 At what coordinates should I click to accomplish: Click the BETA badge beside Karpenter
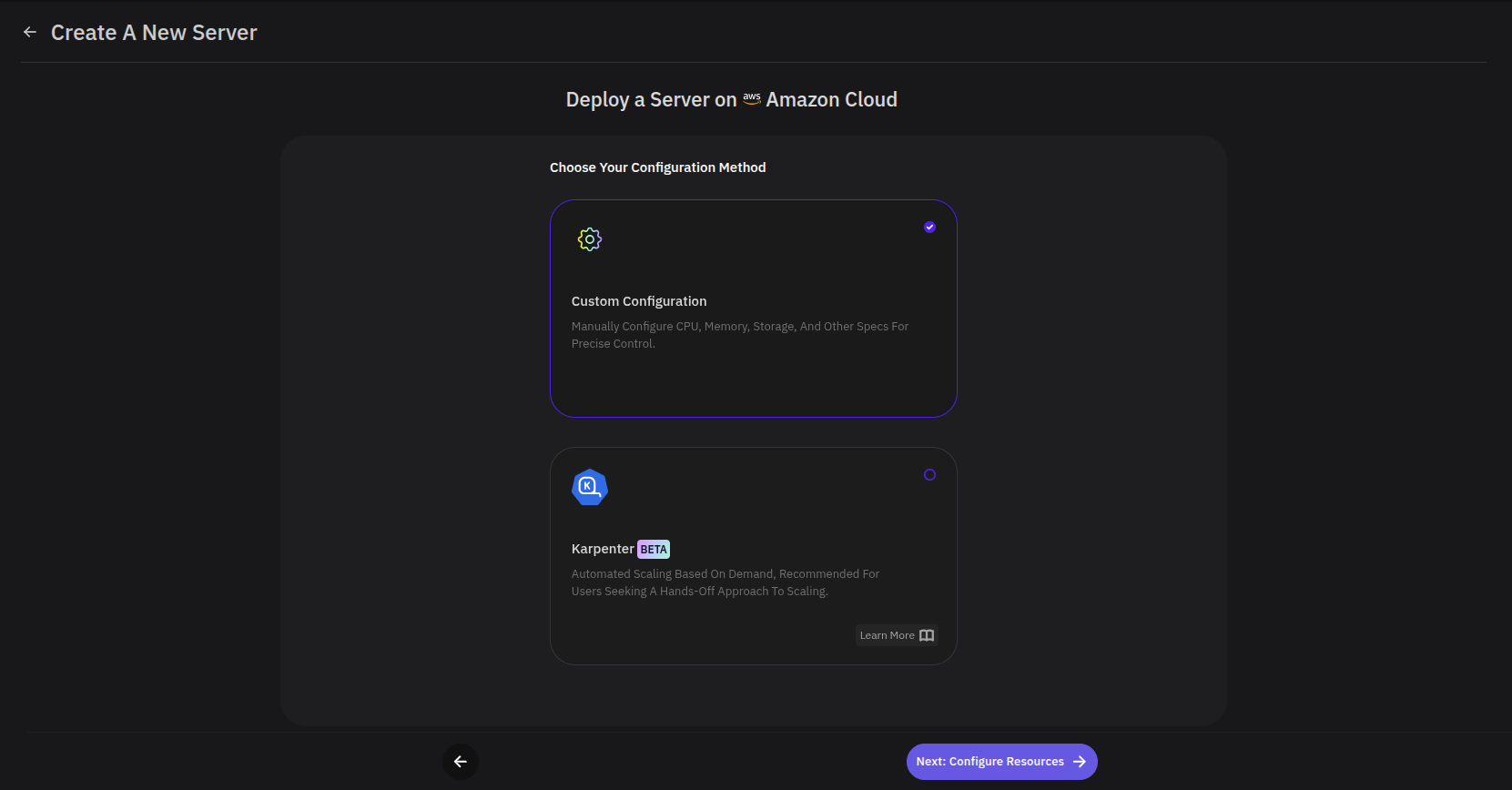654,549
